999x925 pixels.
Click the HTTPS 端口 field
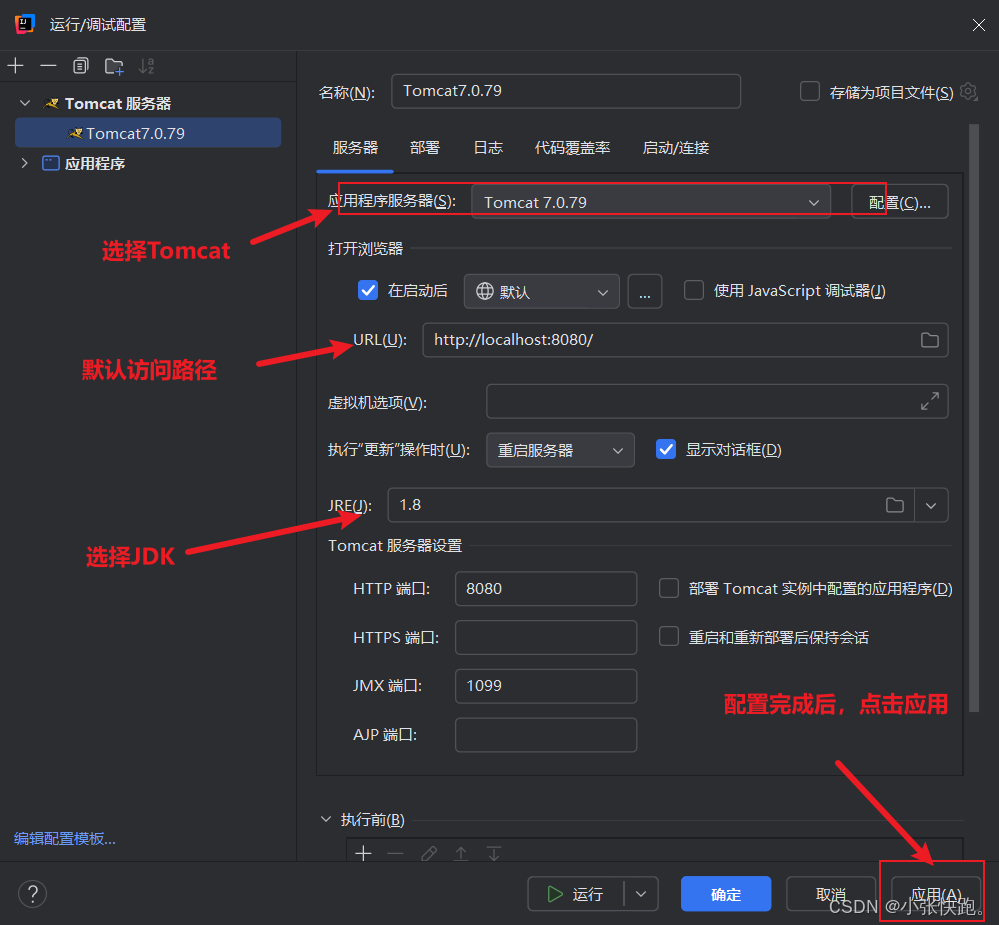[x=546, y=637]
